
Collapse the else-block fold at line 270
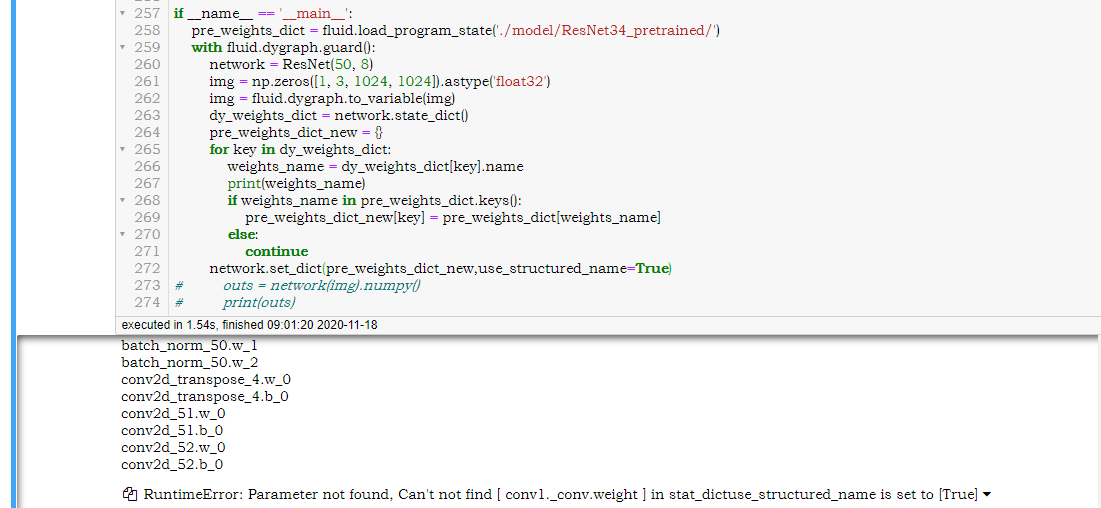[x=123, y=234]
